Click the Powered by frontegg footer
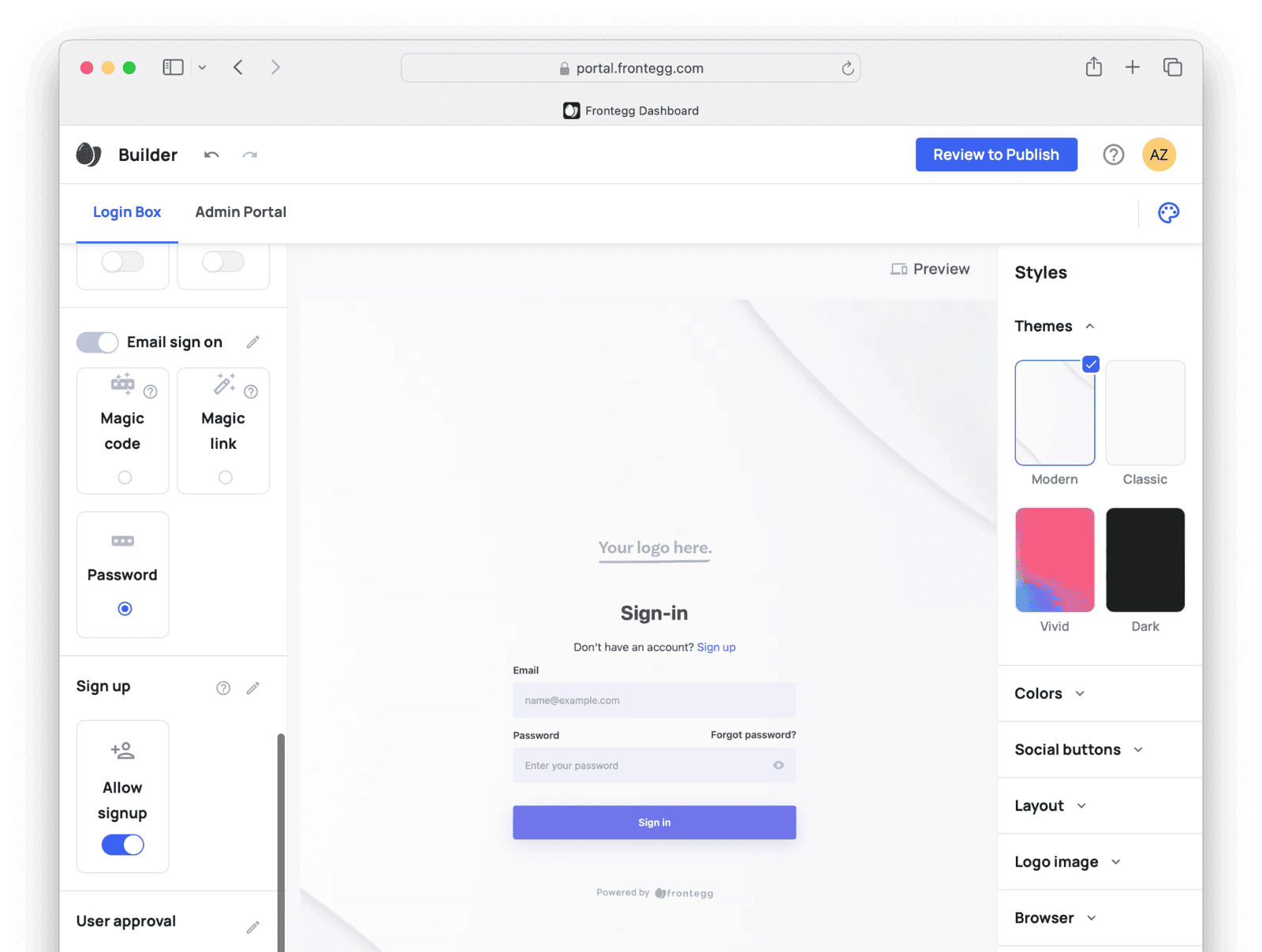The width and height of the screenshot is (1262, 952). pyautogui.click(x=655, y=893)
